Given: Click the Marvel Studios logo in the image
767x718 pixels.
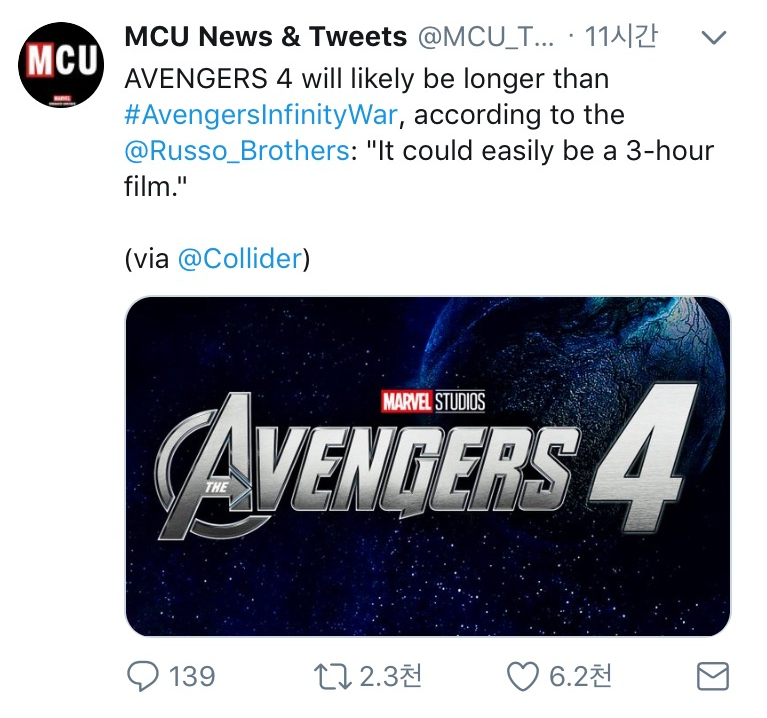Looking at the screenshot, I should [x=433, y=402].
